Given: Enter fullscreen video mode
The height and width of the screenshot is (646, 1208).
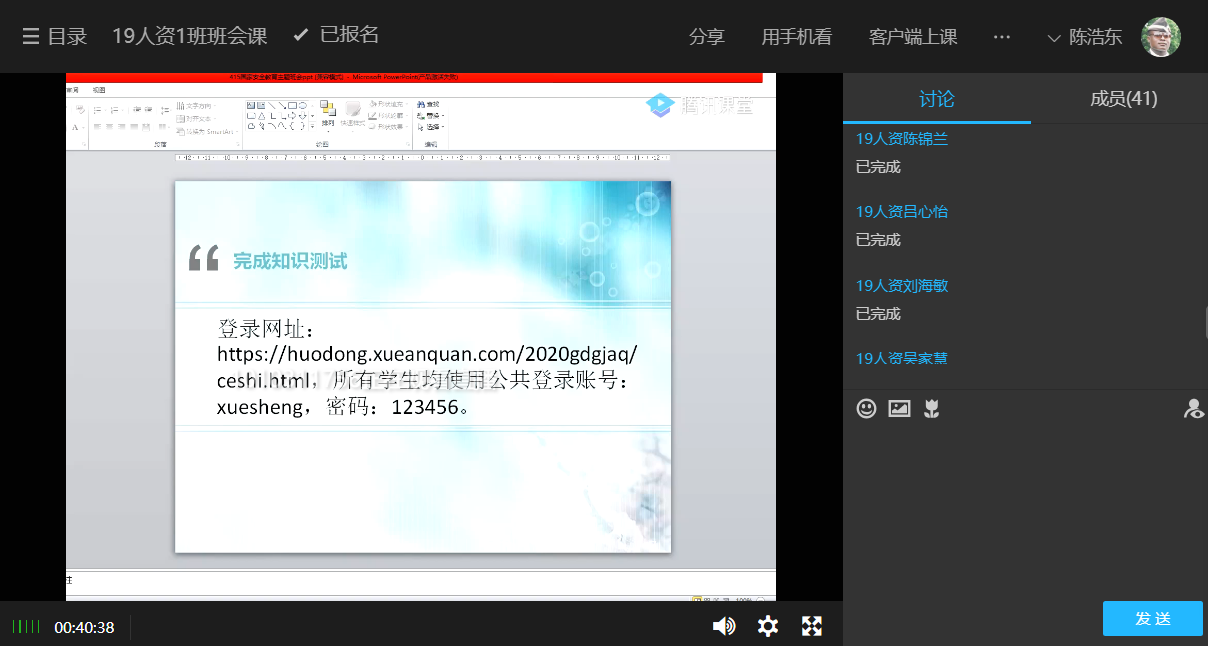Looking at the screenshot, I should (812, 626).
